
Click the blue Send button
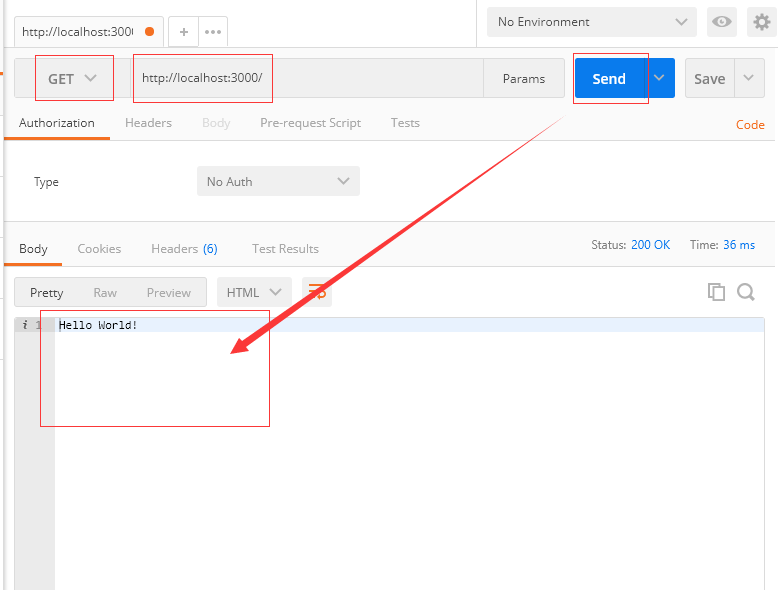609,78
